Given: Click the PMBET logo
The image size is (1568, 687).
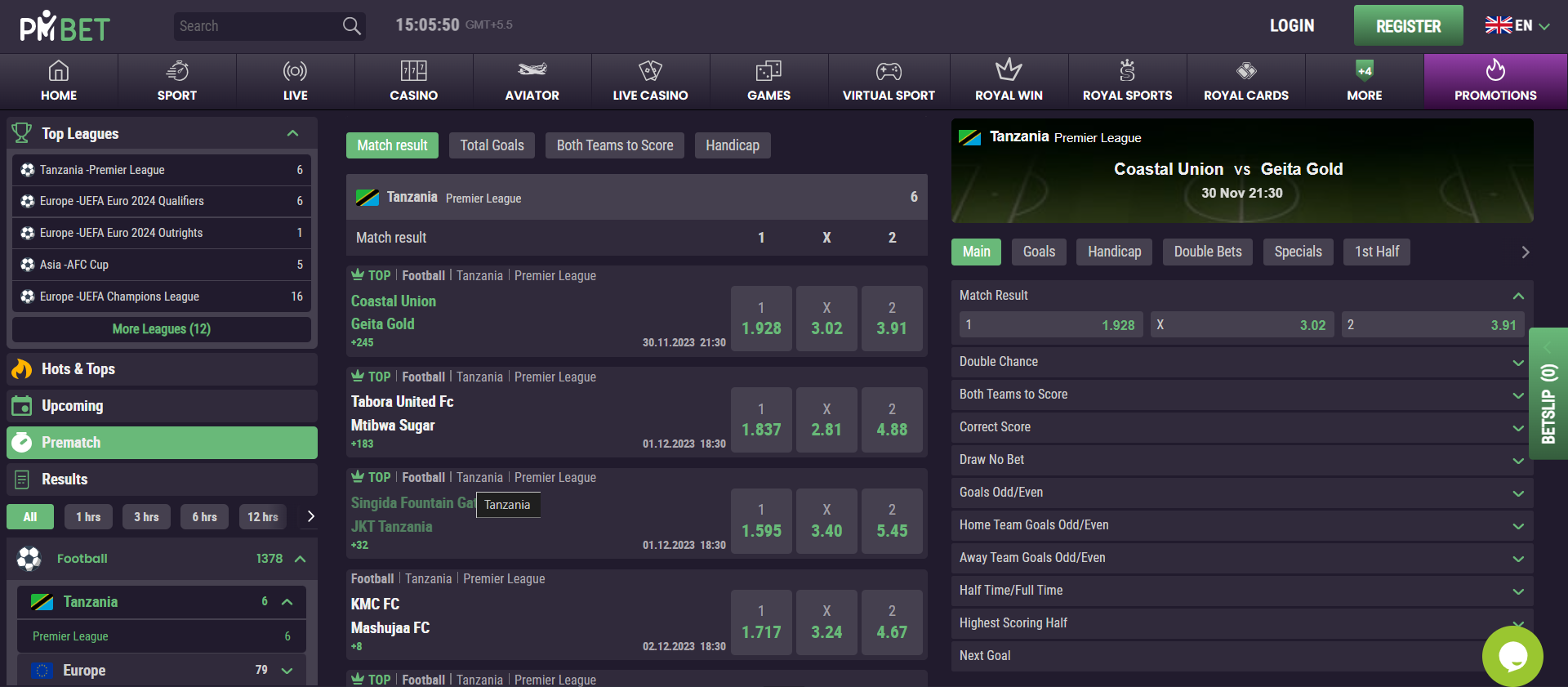Looking at the screenshot, I should coord(65,26).
